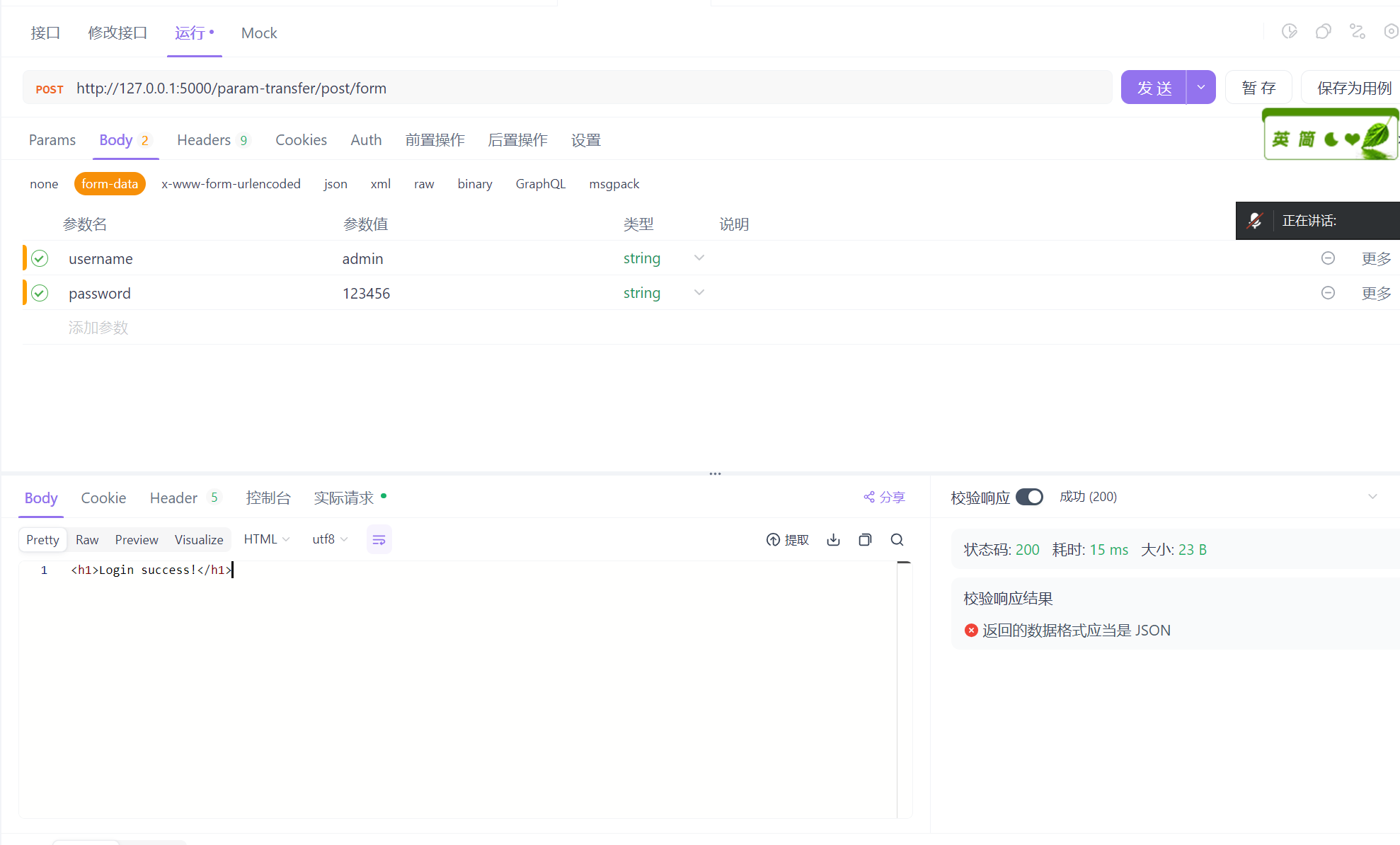Viewport: 1400px width, 845px height.
Task: Click the search icon in response panel
Action: [897, 540]
